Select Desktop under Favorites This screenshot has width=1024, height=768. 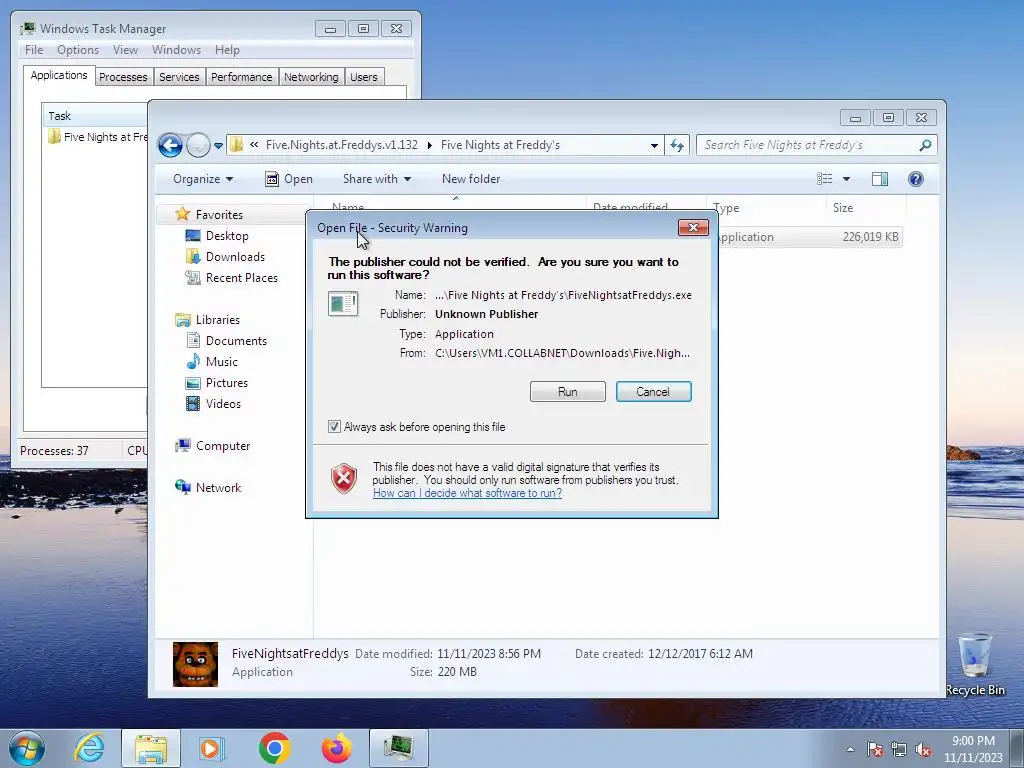click(x=227, y=236)
